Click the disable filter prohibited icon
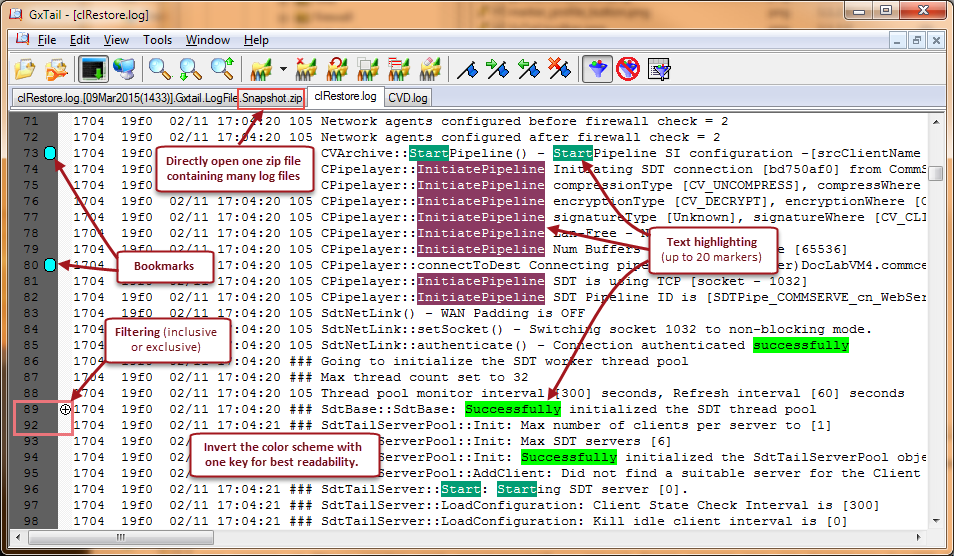 pos(628,69)
